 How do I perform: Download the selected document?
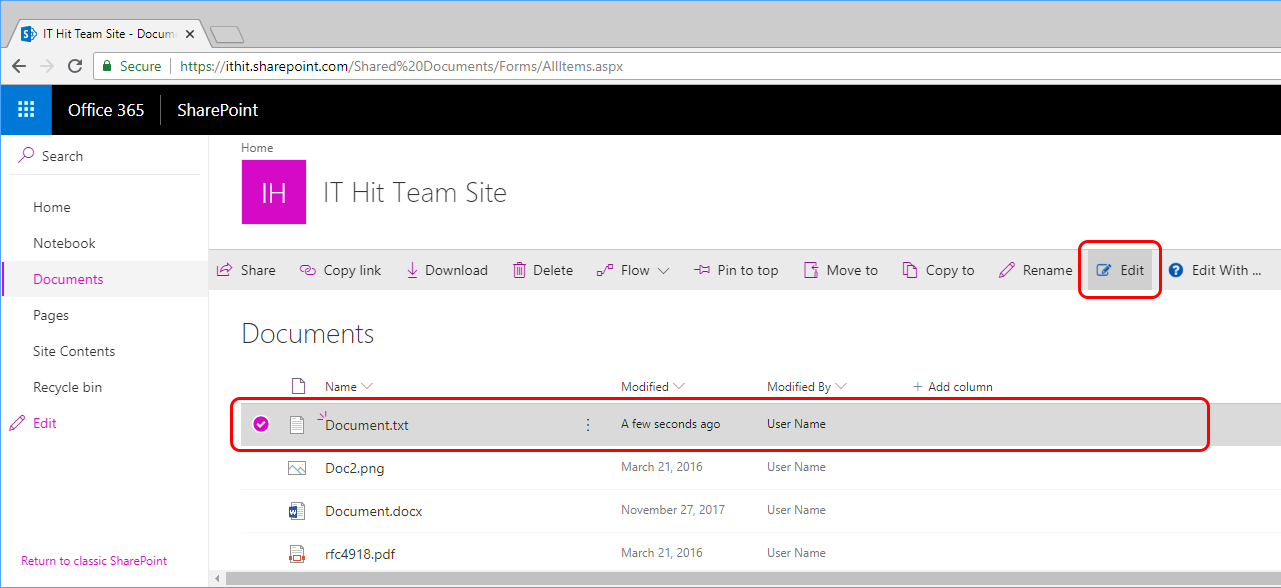click(x=446, y=270)
